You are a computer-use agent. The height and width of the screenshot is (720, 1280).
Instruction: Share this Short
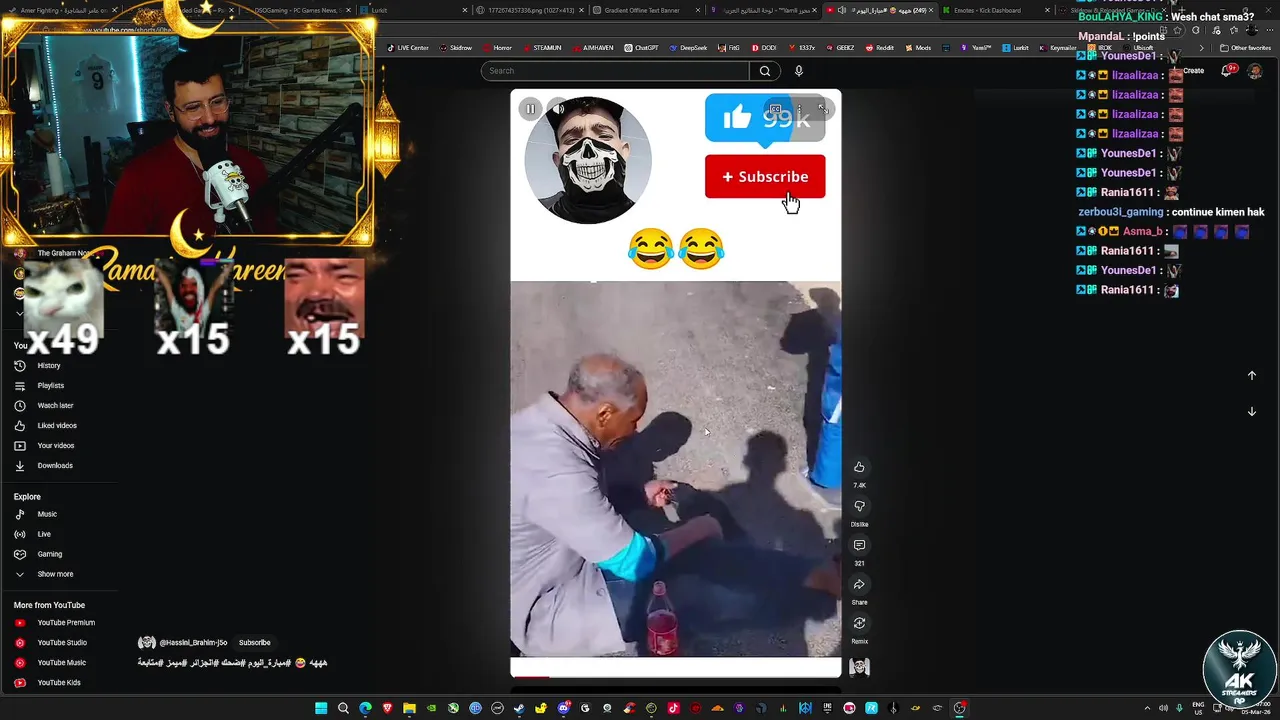click(859, 584)
